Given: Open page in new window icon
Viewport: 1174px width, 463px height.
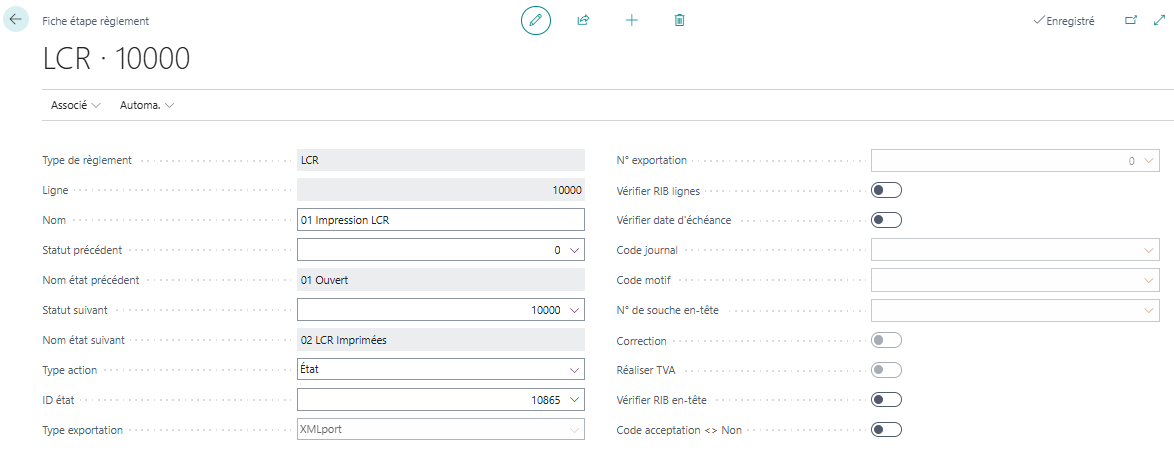Looking at the screenshot, I should click(1131, 20).
